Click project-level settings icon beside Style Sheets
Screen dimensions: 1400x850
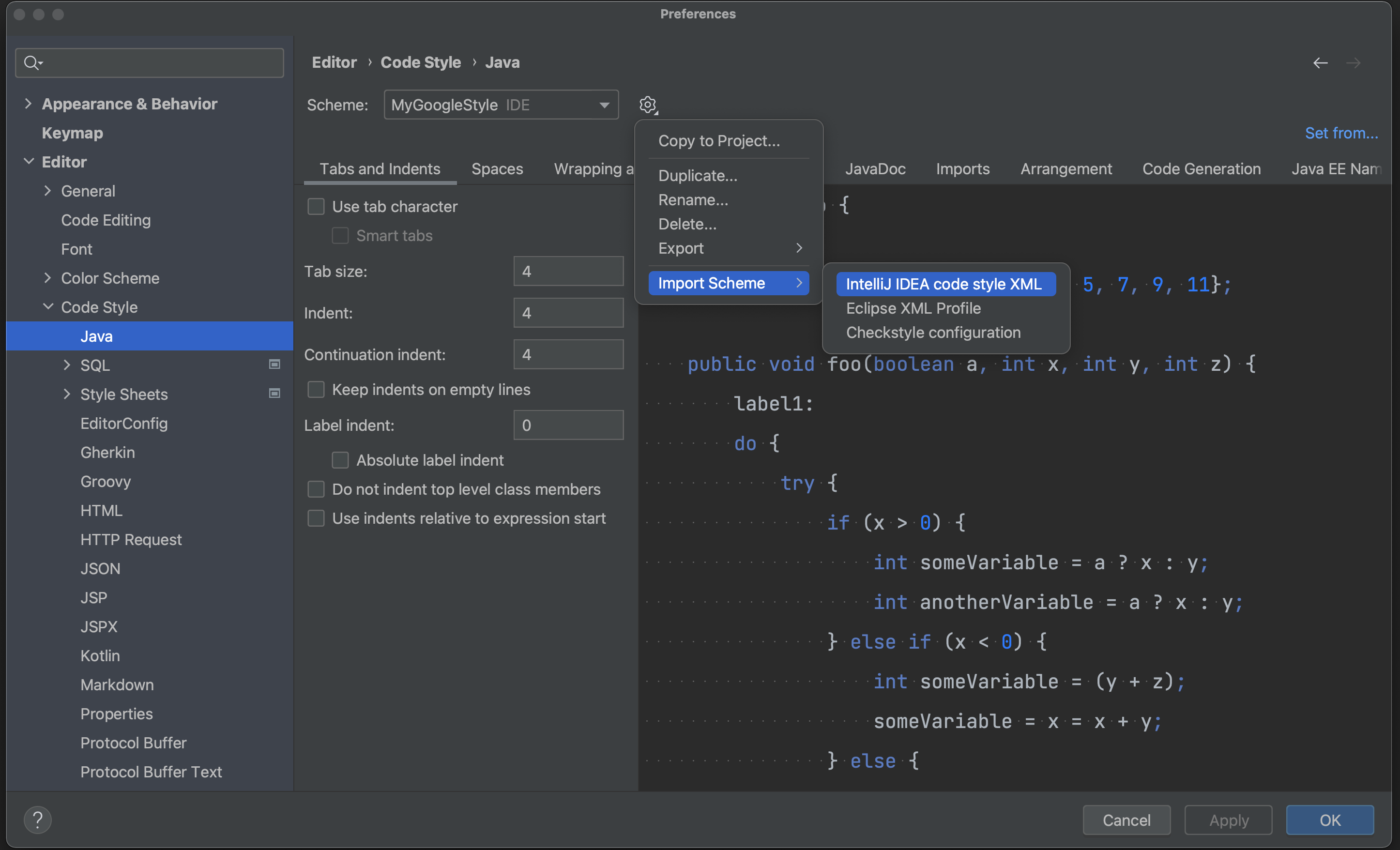[x=274, y=394]
